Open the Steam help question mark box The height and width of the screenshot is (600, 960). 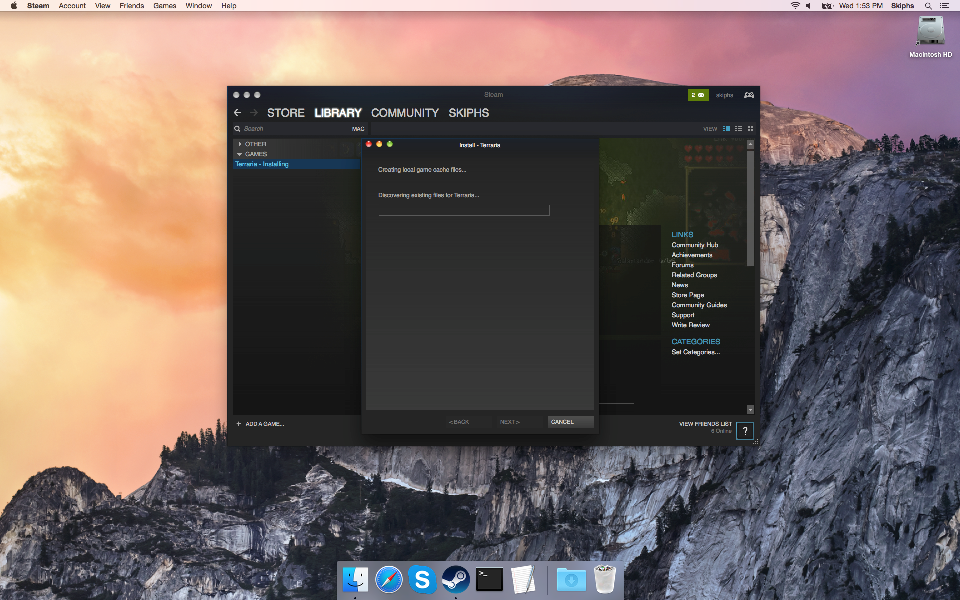coord(744,431)
